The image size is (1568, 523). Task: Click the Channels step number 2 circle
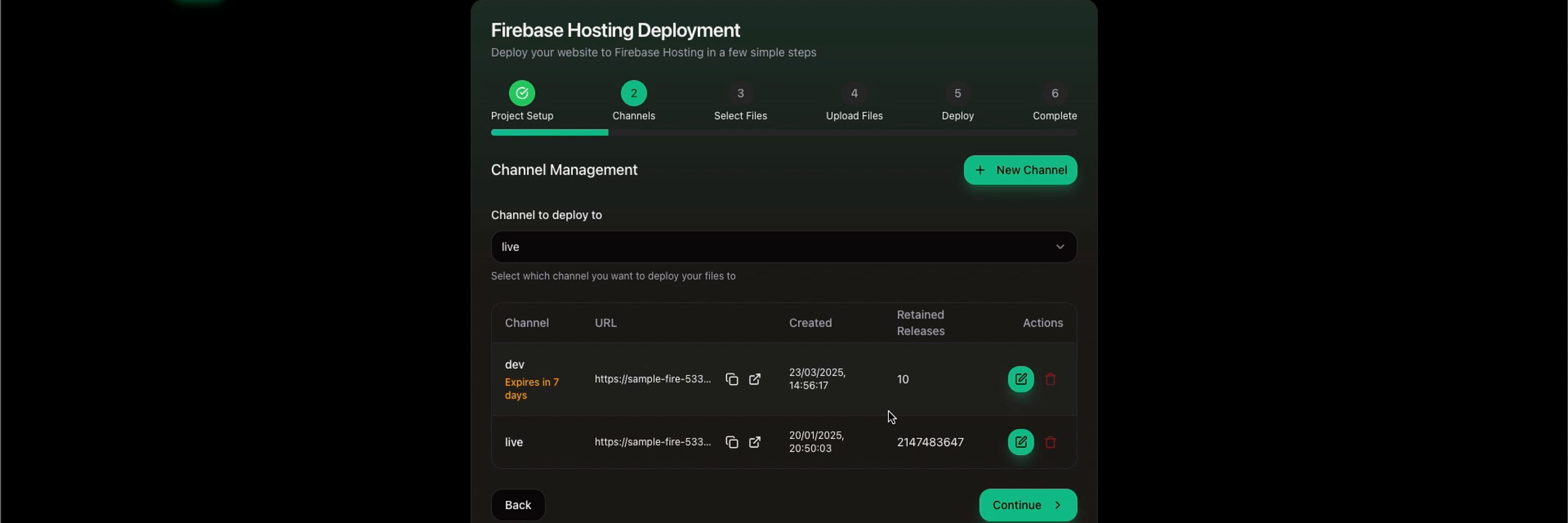coord(633,93)
